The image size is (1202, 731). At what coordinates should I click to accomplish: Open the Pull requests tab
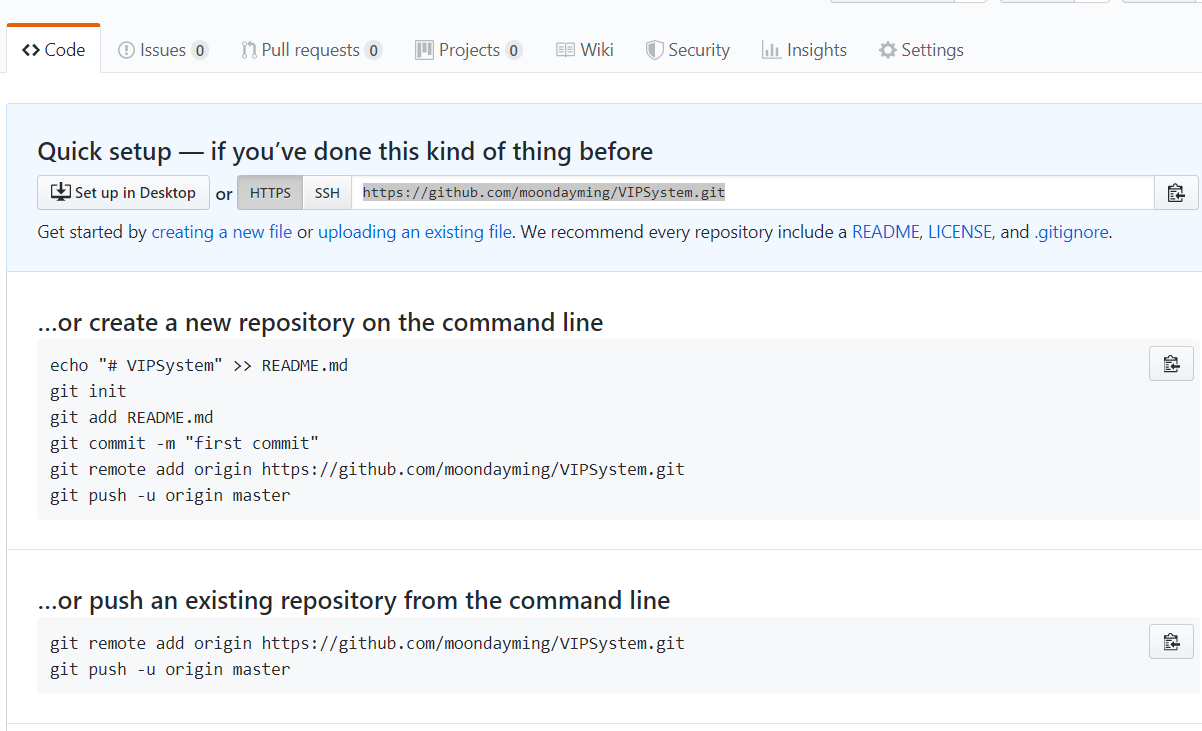(311, 50)
